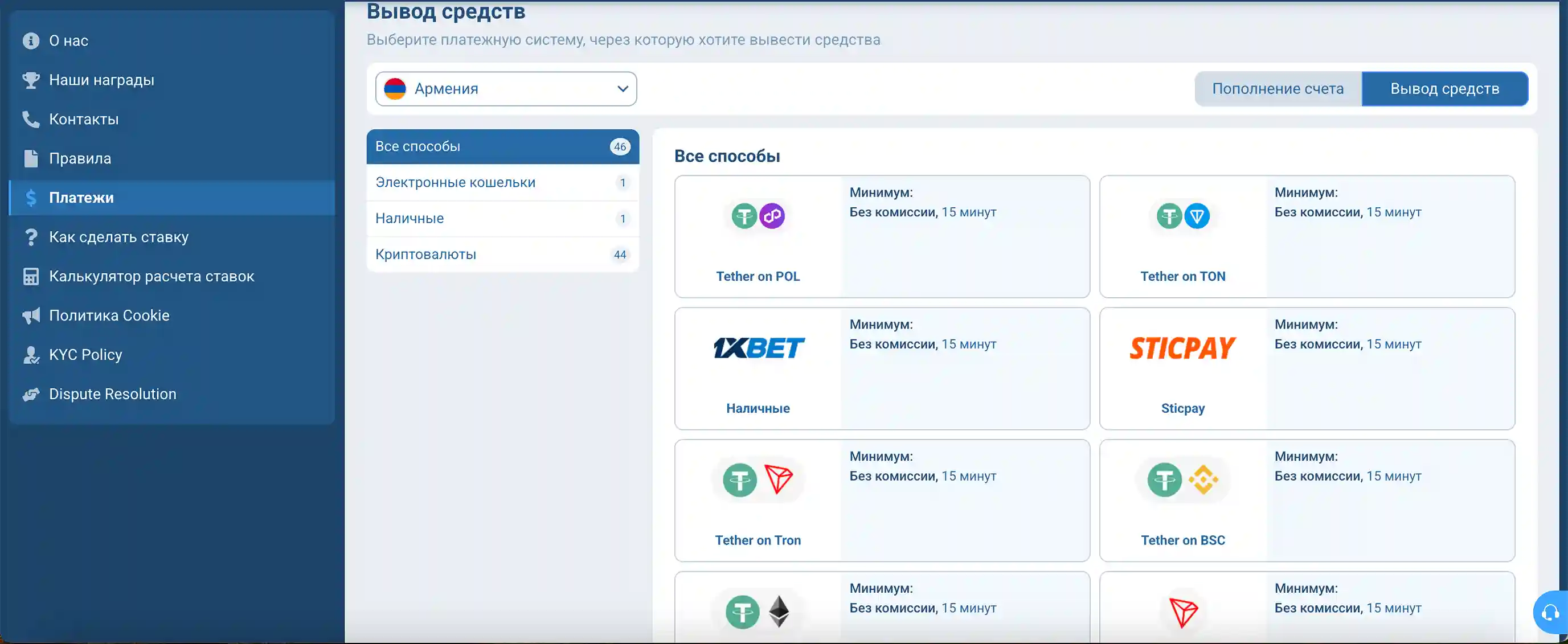Switch to Вывод средств tab
Viewport: 1568px width, 644px height.
[1444, 89]
